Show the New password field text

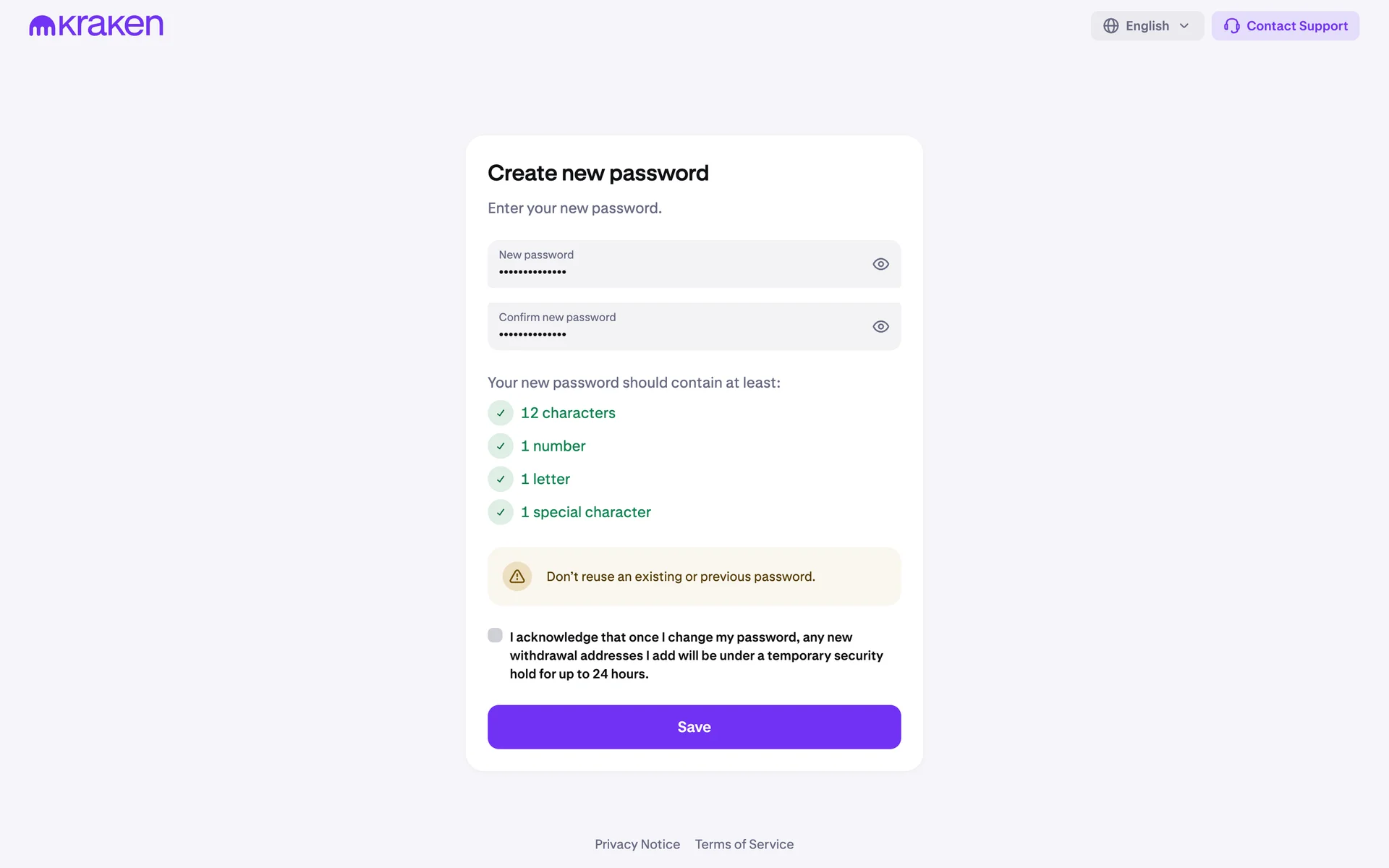point(880,264)
